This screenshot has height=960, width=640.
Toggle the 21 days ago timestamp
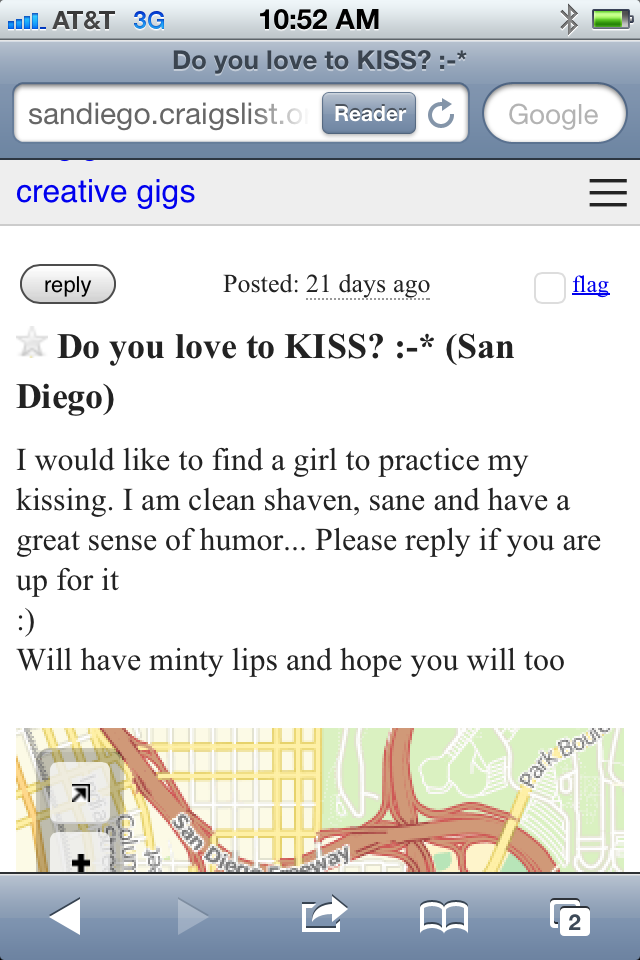tap(367, 285)
